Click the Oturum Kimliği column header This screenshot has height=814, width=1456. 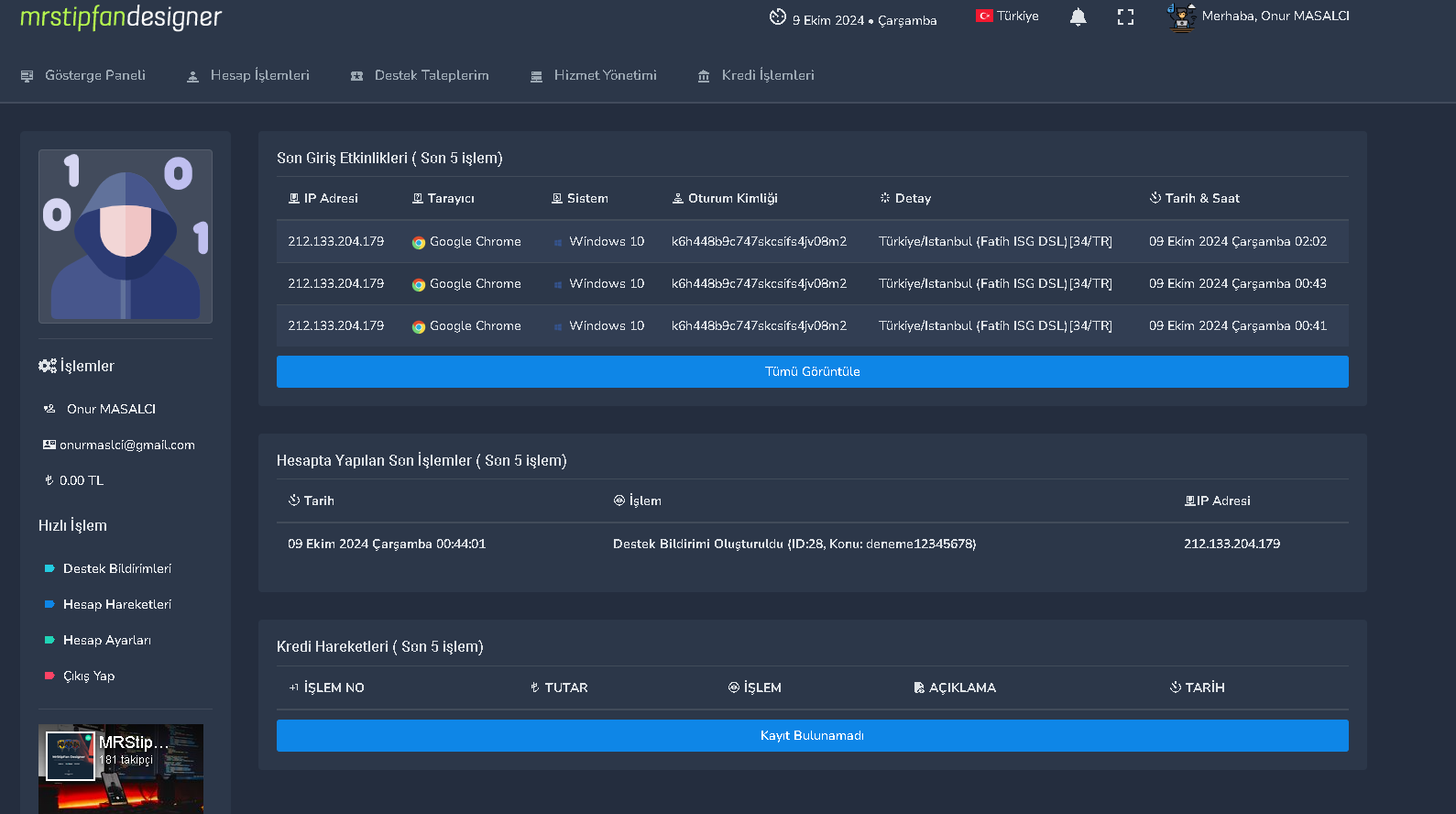pyautogui.click(x=725, y=198)
